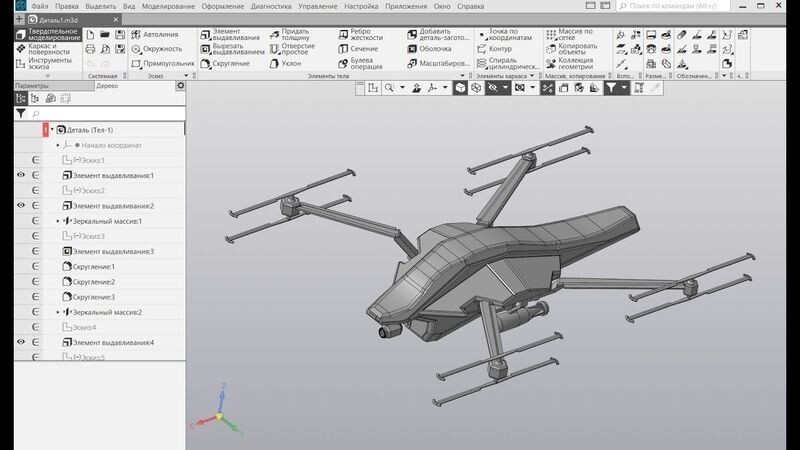Click the print icon in Системная panel

[90, 49]
